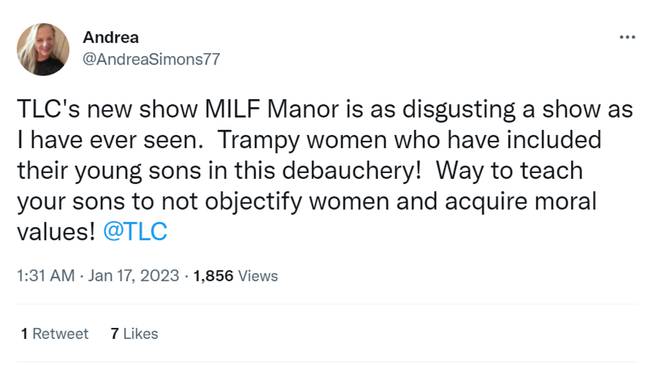Click the phrase Trampy women in the tweet
This screenshot has width=648, height=365.
pyautogui.click(x=303, y=141)
